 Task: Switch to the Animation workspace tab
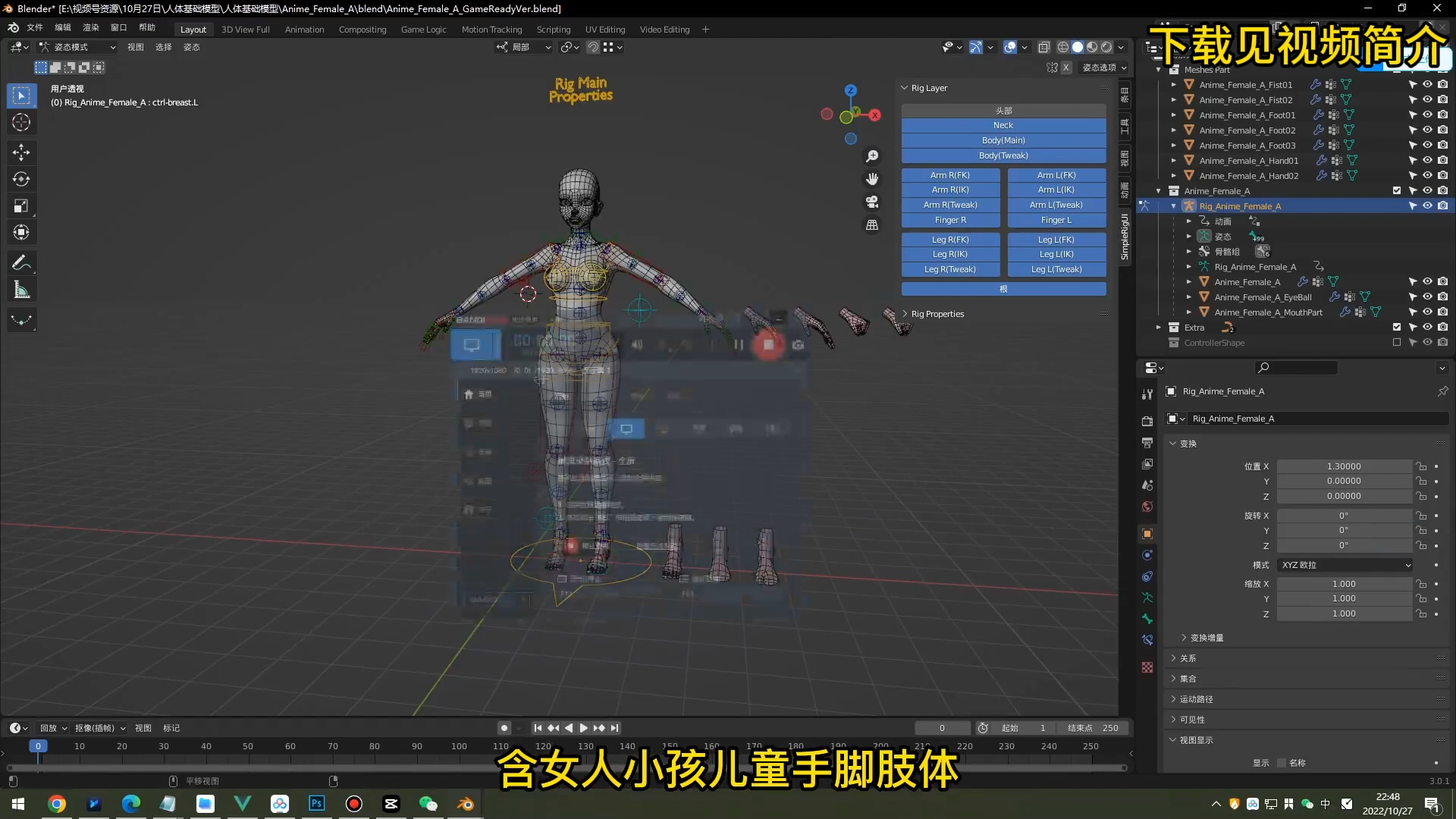tap(304, 30)
